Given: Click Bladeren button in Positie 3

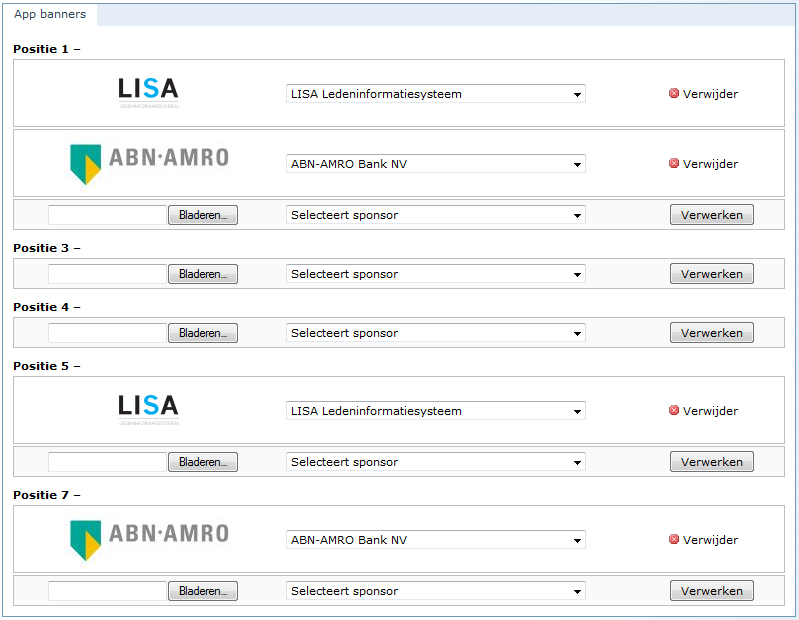Looking at the screenshot, I should coord(203,274).
